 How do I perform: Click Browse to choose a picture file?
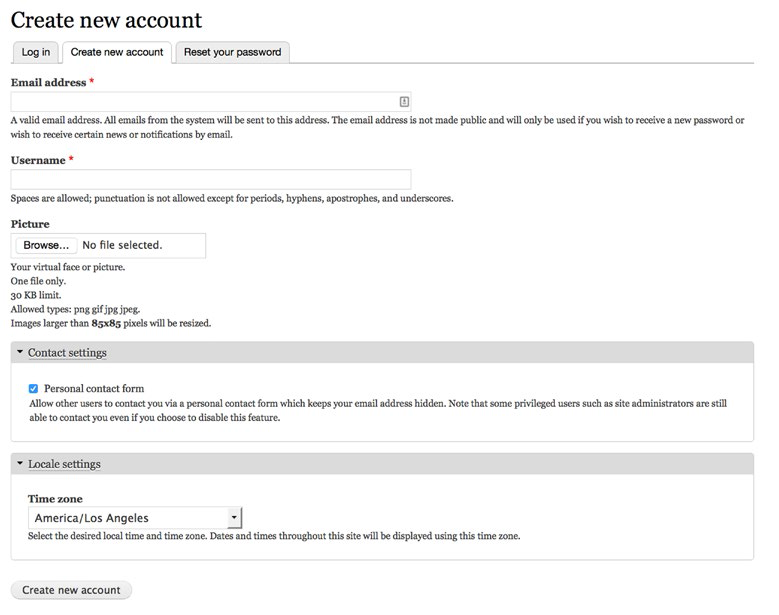point(46,245)
